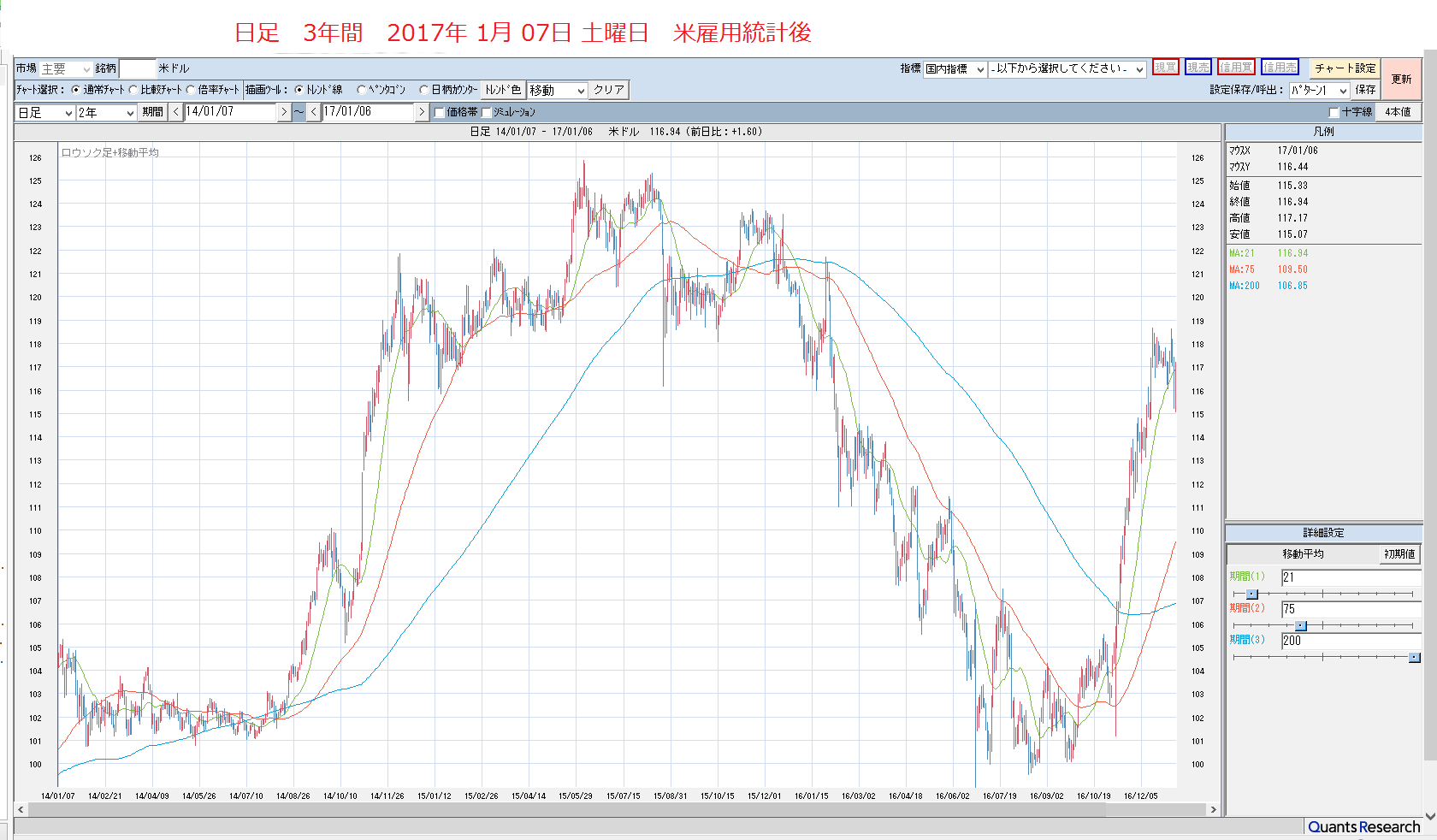This screenshot has height=840, width=1437.
Task: Choose the ペンタゴン drawing tool
Action: 361,90
